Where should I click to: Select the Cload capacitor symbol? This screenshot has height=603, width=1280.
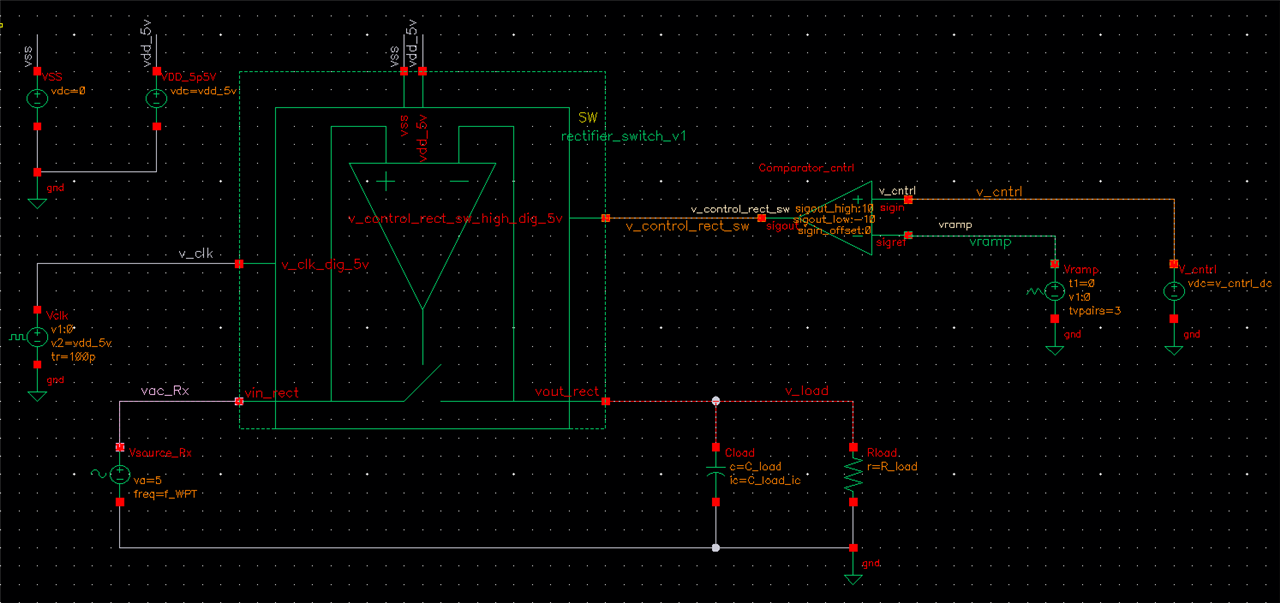(x=715, y=473)
